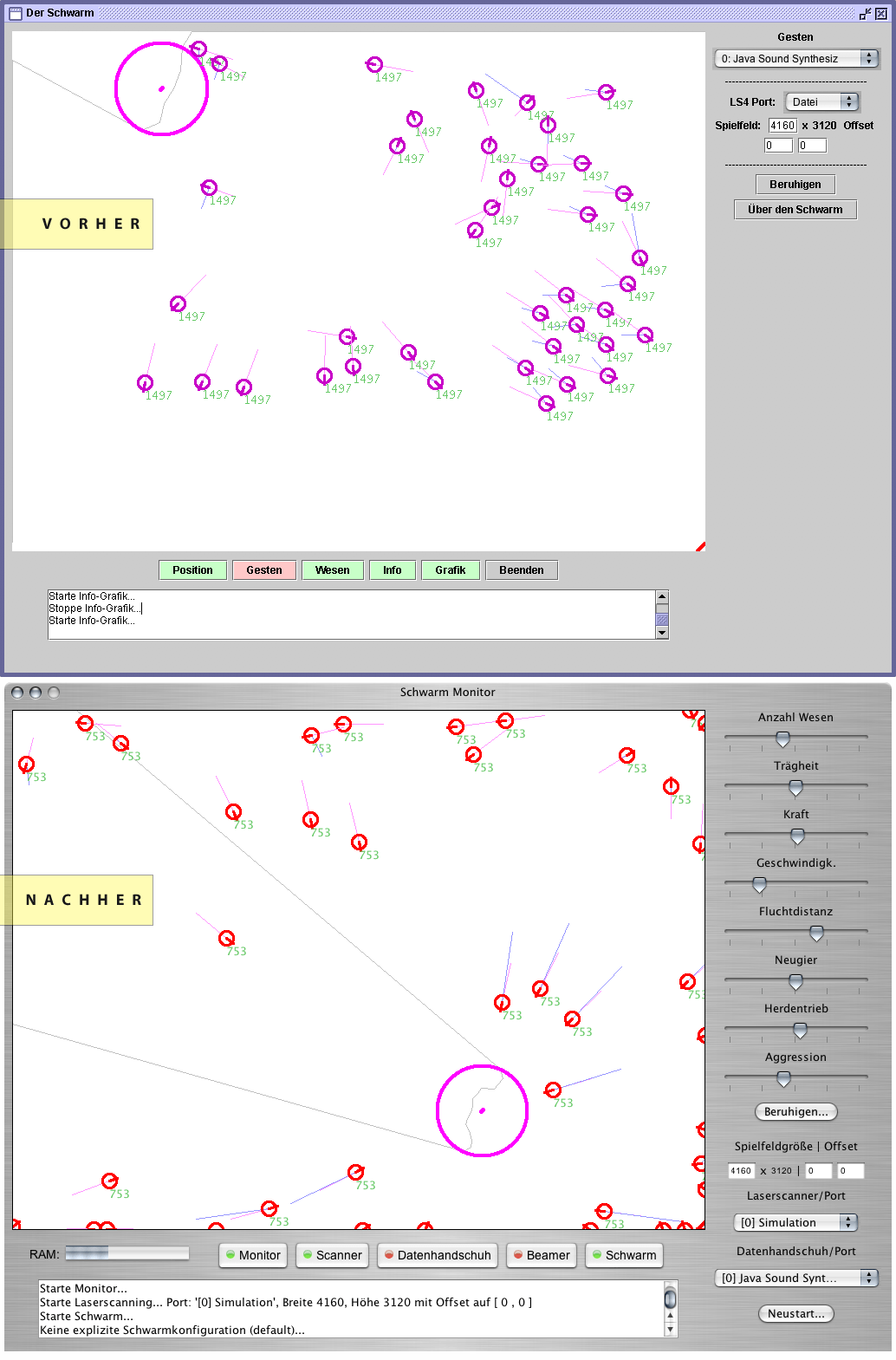Switch to the Grafik tab button

(451, 569)
